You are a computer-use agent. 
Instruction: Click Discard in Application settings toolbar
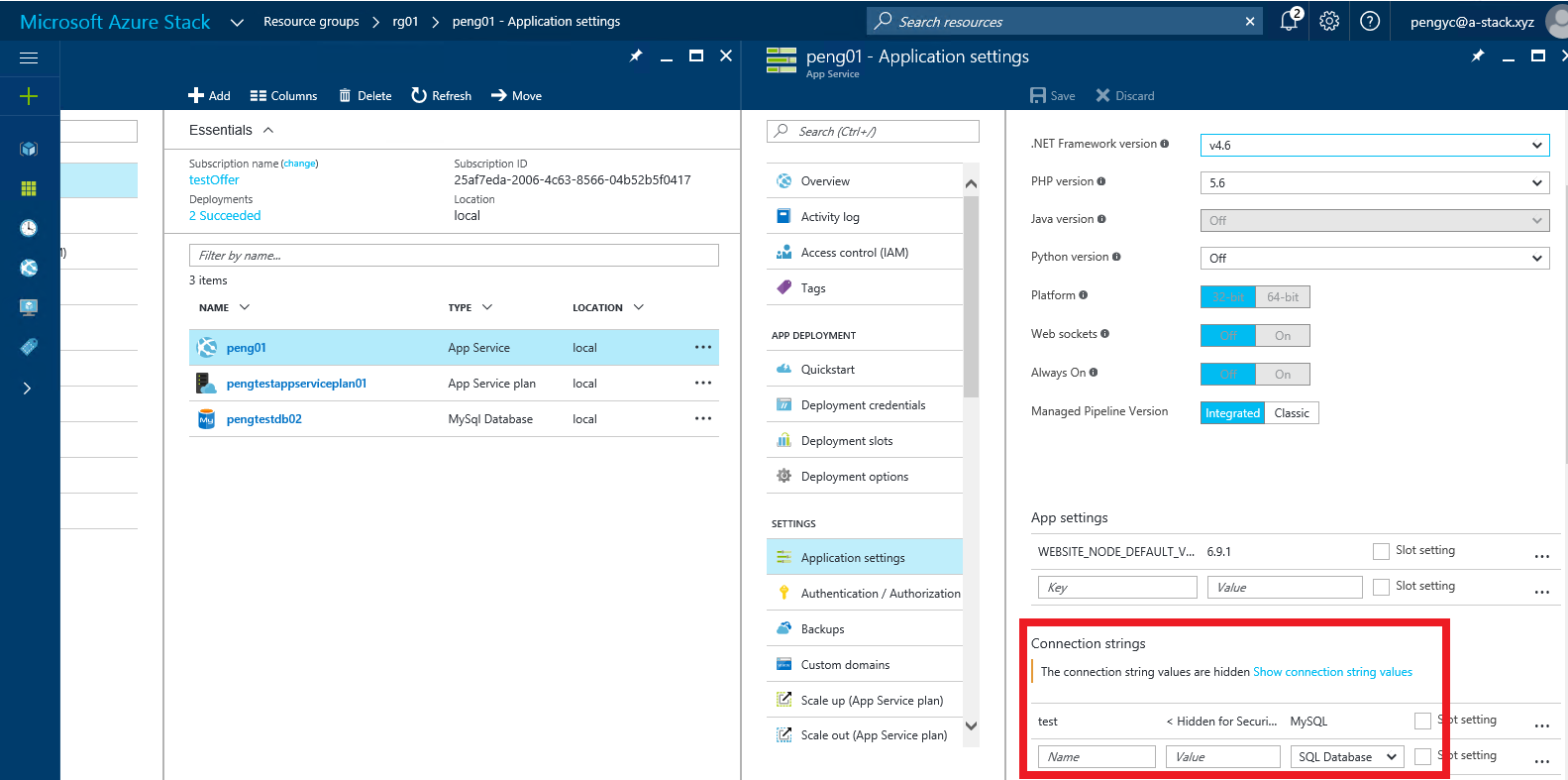pos(1124,95)
